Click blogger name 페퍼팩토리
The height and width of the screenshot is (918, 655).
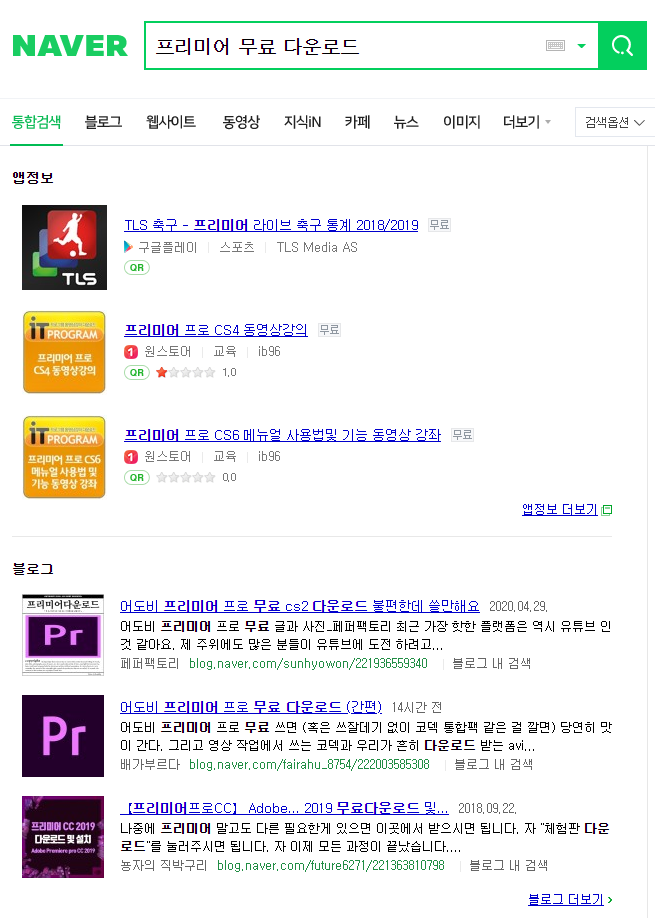[x=149, y=663]
